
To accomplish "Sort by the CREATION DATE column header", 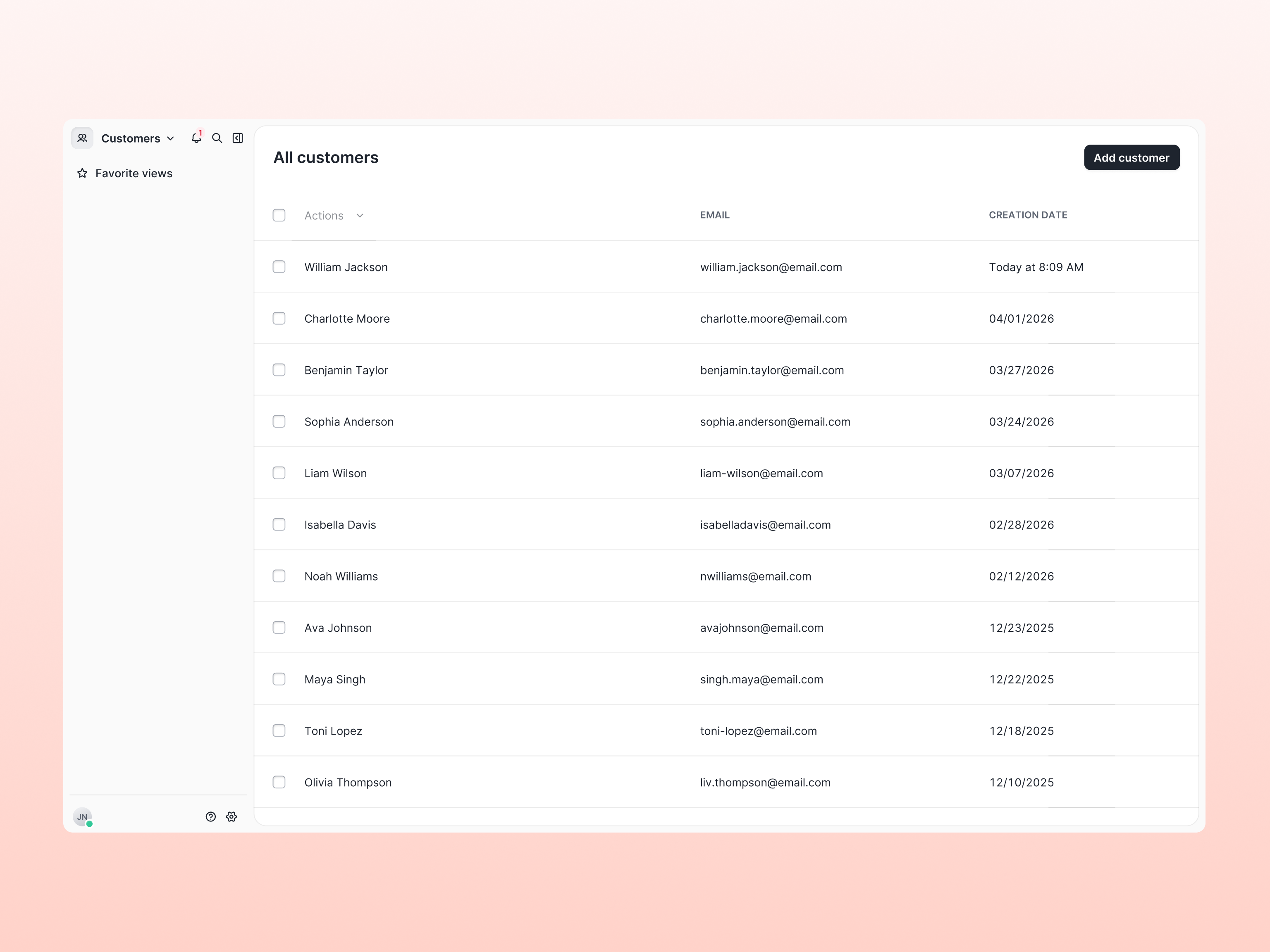I will (x=1028, y=214).
